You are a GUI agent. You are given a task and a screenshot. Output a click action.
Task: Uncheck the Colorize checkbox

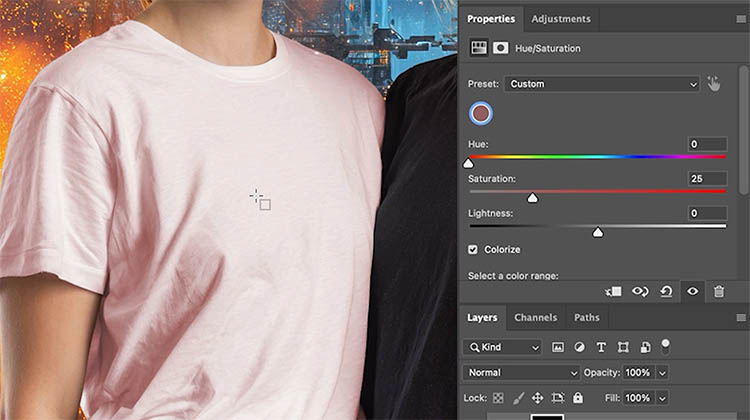click(473, 250)
